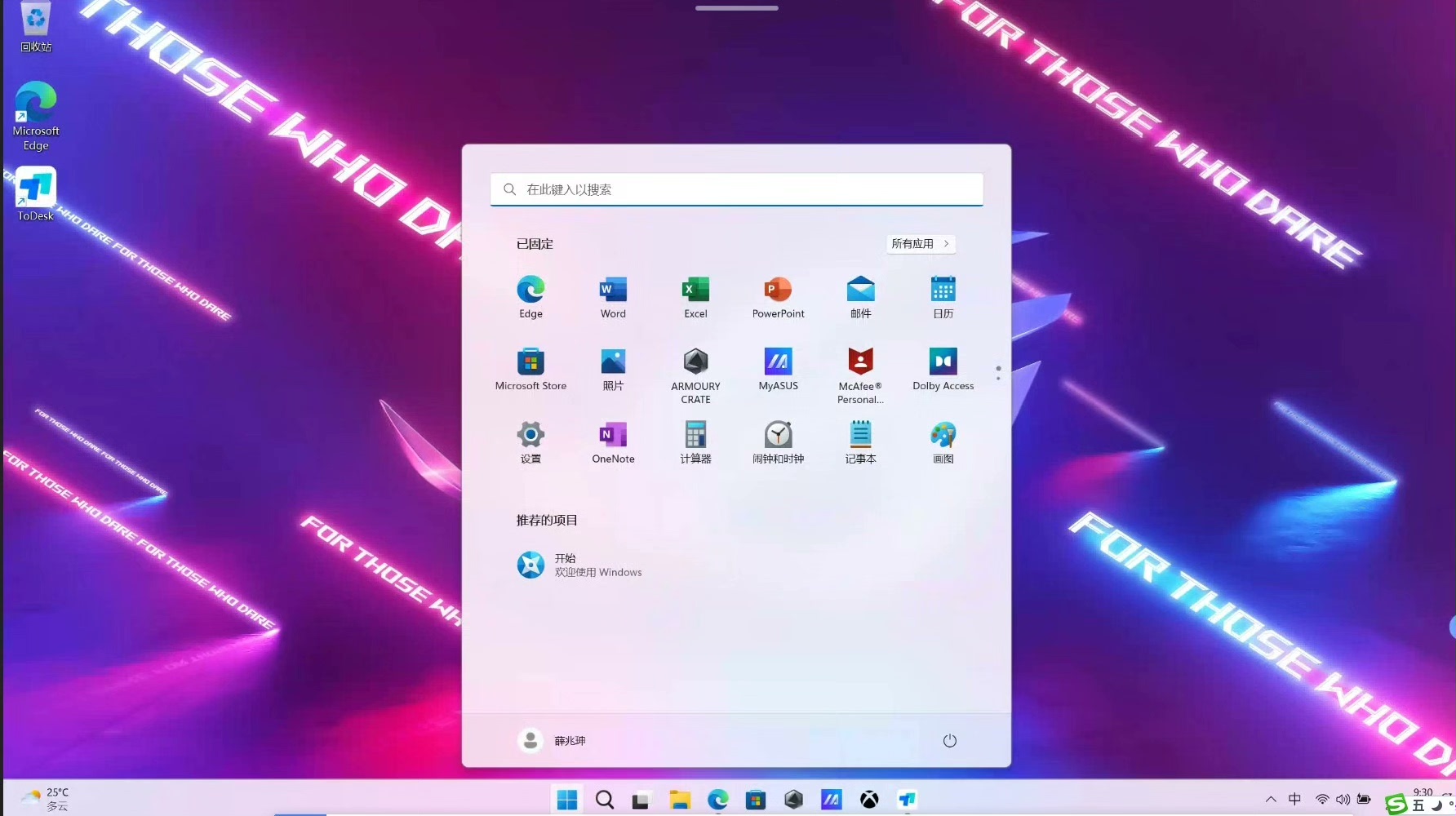Launch Microsoft Store from pinned apps
This screenshot has height=816, width=1456.
(x=530, y=370)
